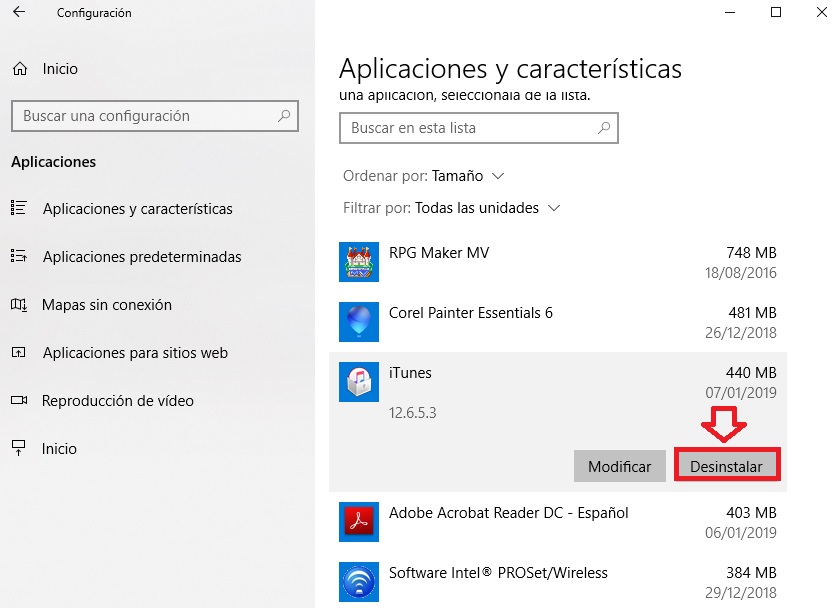Maximize the Configuración window
Screen dimensions: 839x608
776,12
